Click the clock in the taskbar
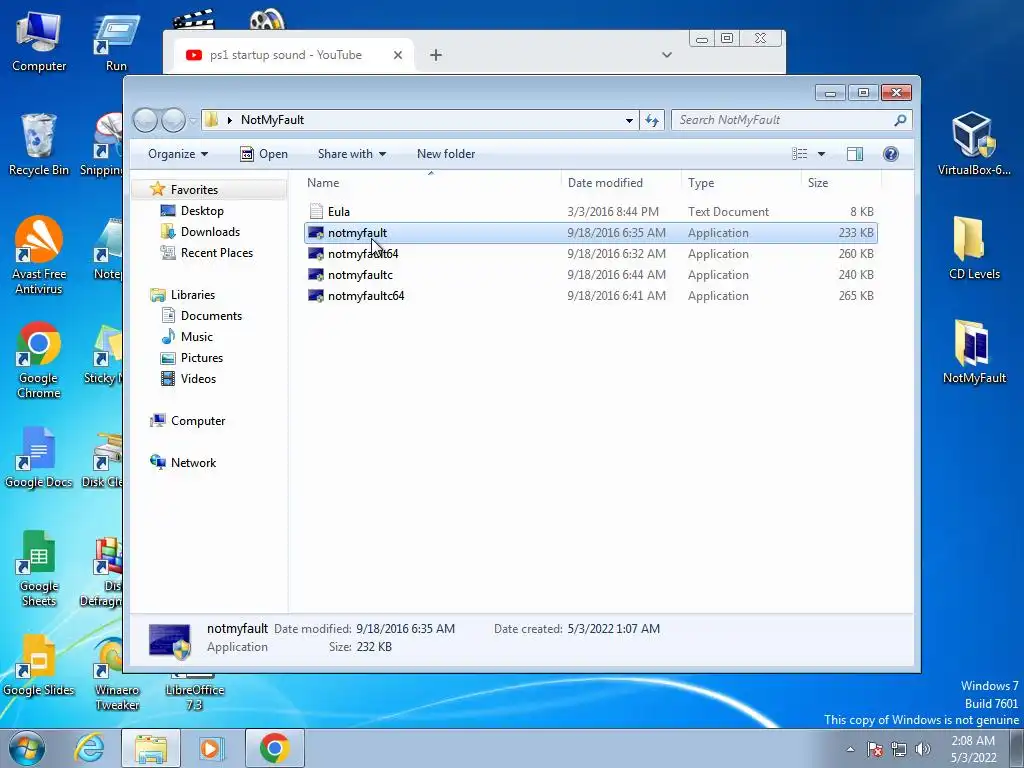Viewport: 1024px width, 768px height. coord(973,749)
